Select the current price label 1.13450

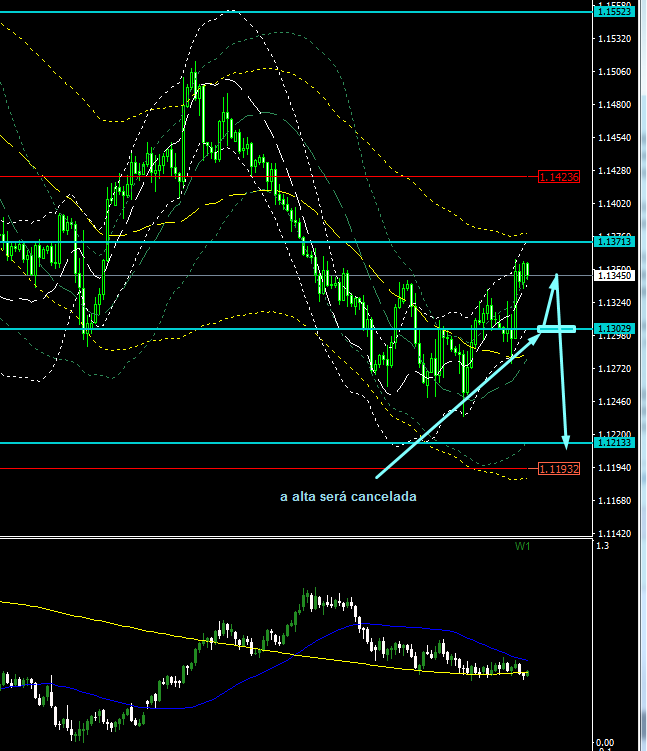click(x=613, y=275)
